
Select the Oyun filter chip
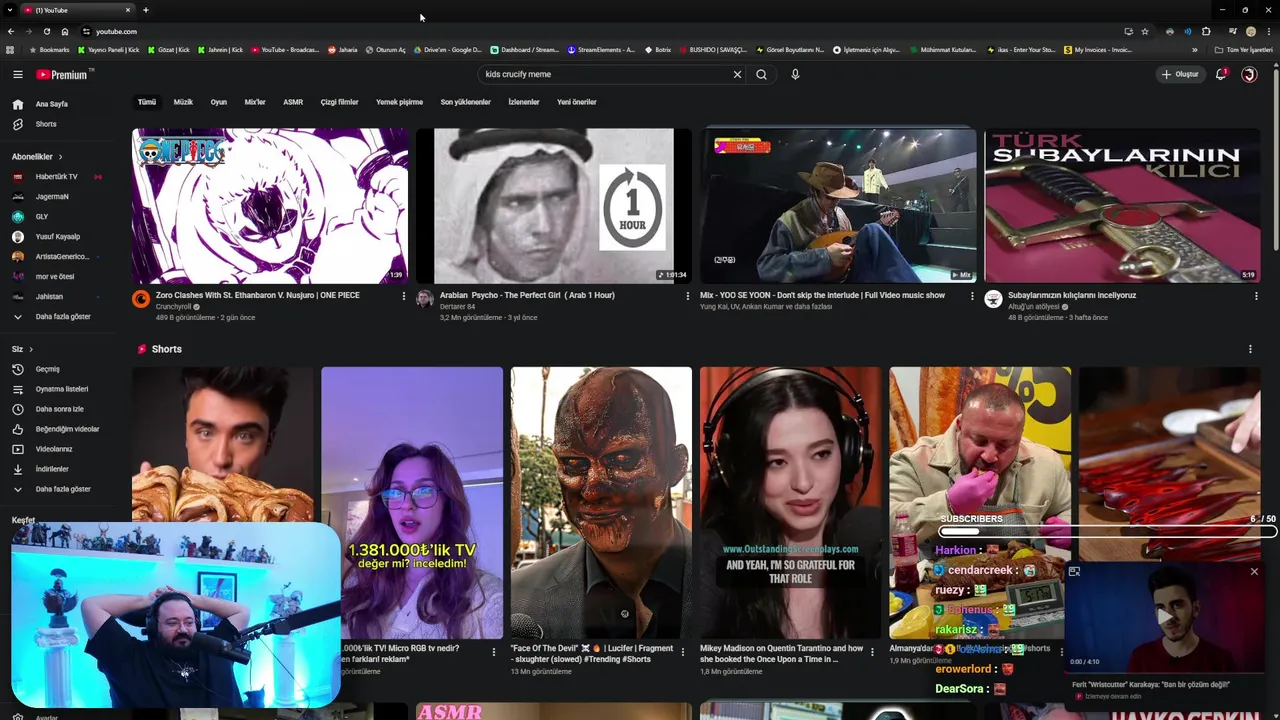pyautogui.click(x=218, y=102)
